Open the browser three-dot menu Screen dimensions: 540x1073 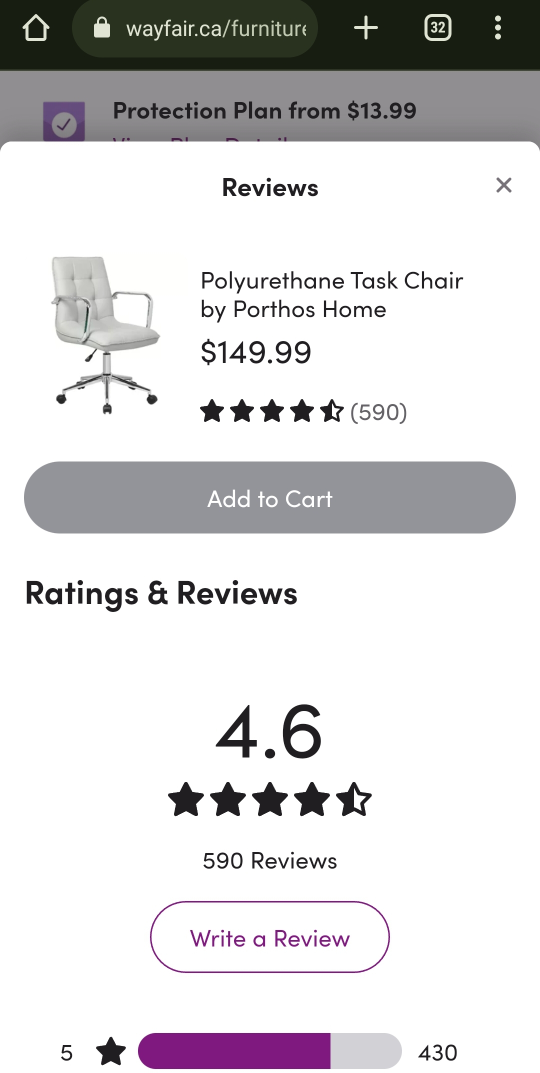pyautogui.click(x=498, y=28)
